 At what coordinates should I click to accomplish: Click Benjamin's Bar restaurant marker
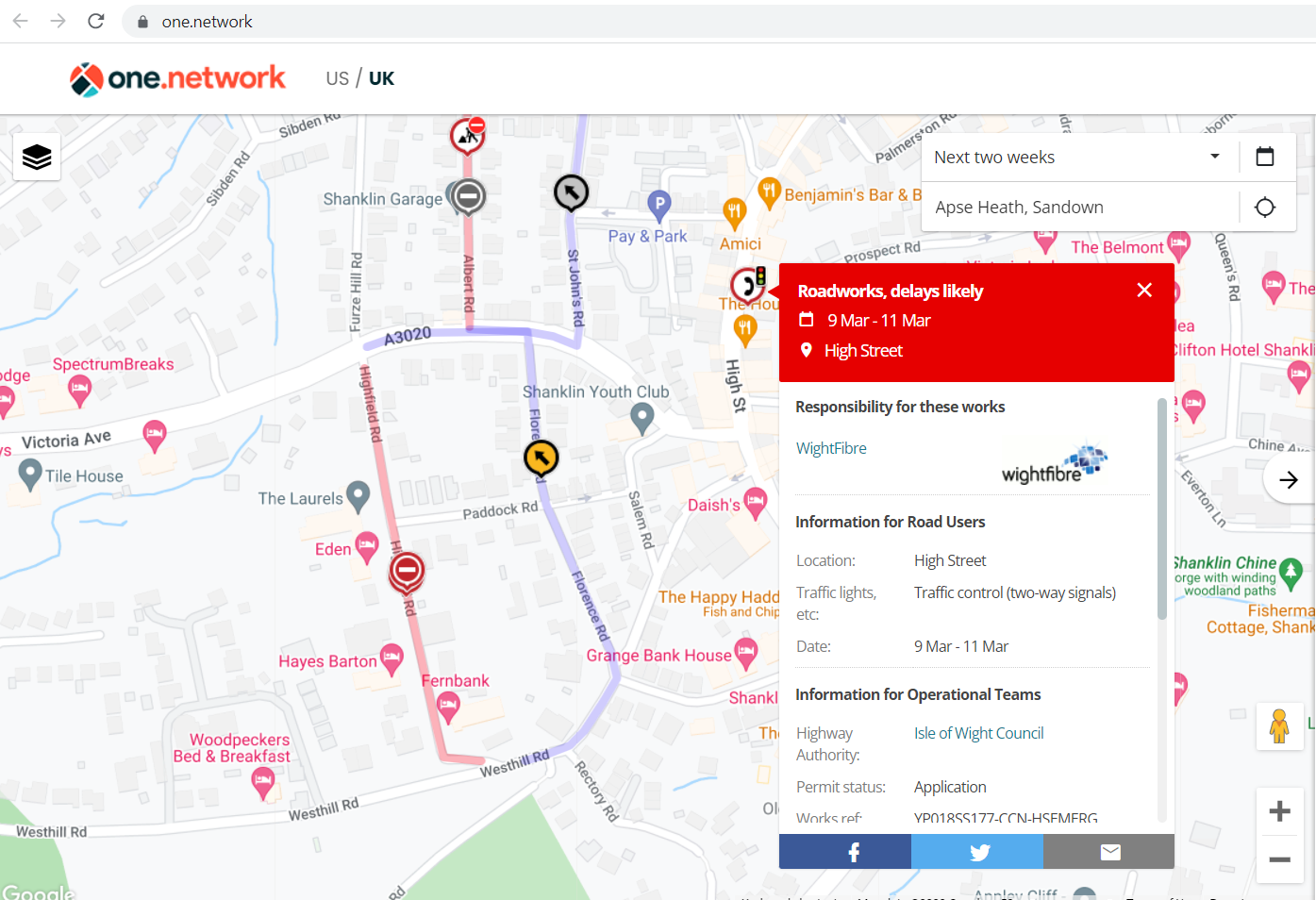tap(770, 192)
